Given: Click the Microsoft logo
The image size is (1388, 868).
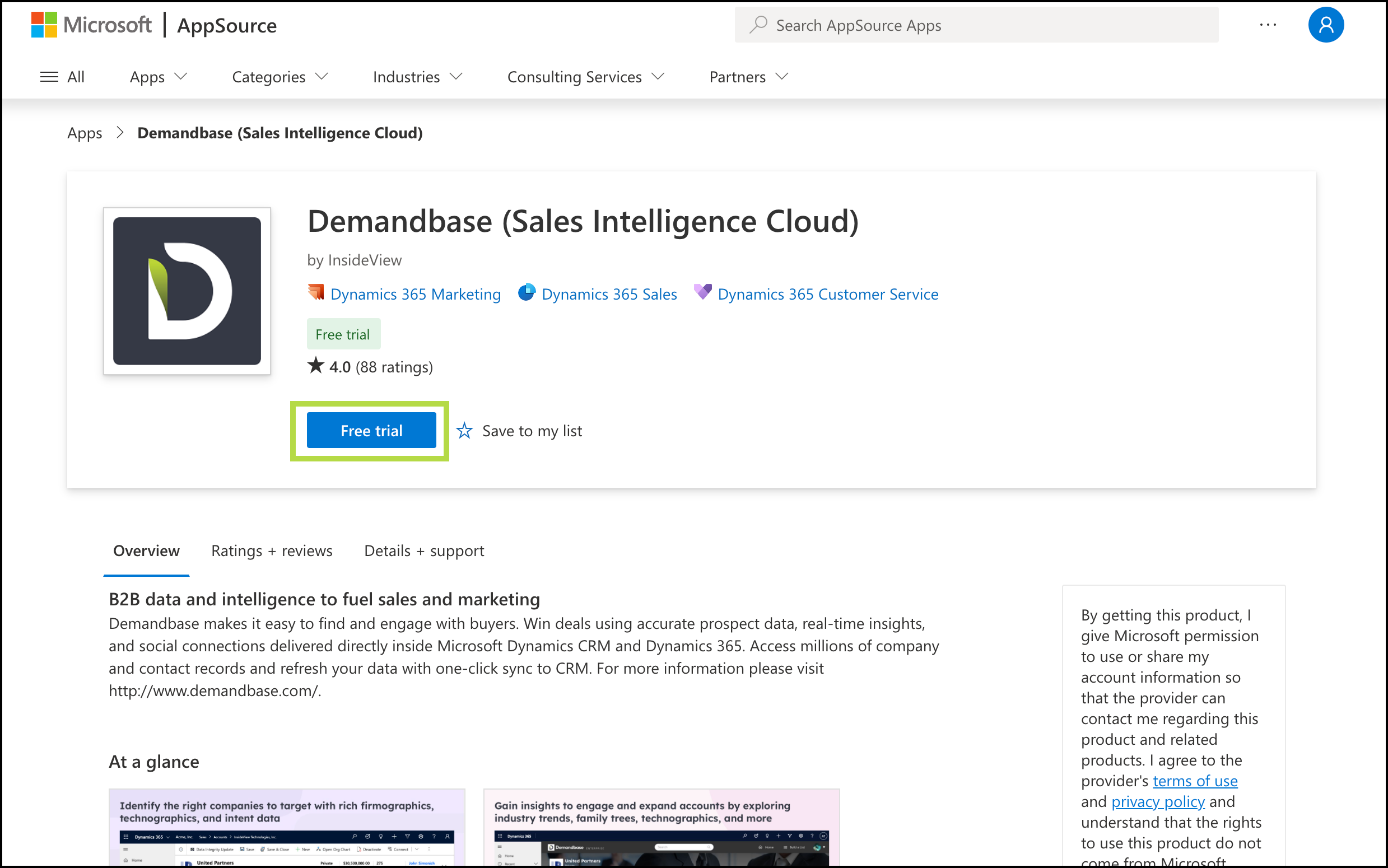Looking at the screenshot, I should tap(91, 25).
